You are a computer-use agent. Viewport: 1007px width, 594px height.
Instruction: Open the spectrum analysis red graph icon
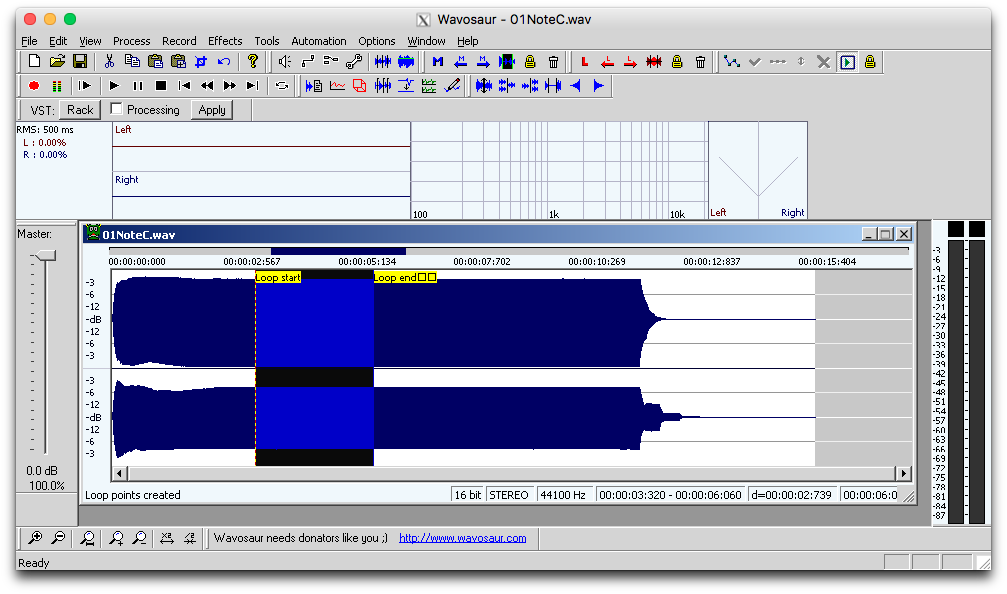click(337, 86)
